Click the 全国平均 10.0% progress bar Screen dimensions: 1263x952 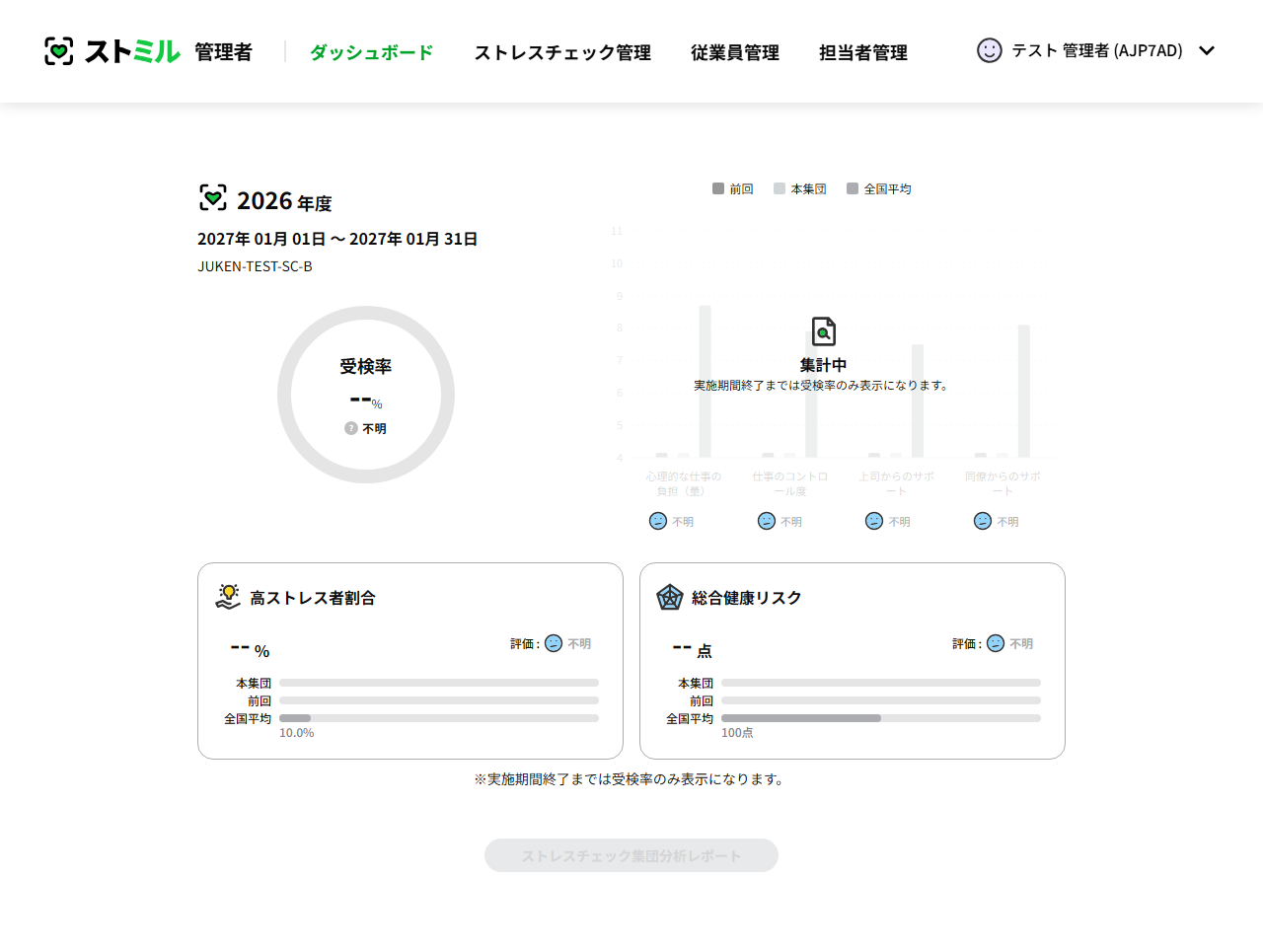pos(438,717)
